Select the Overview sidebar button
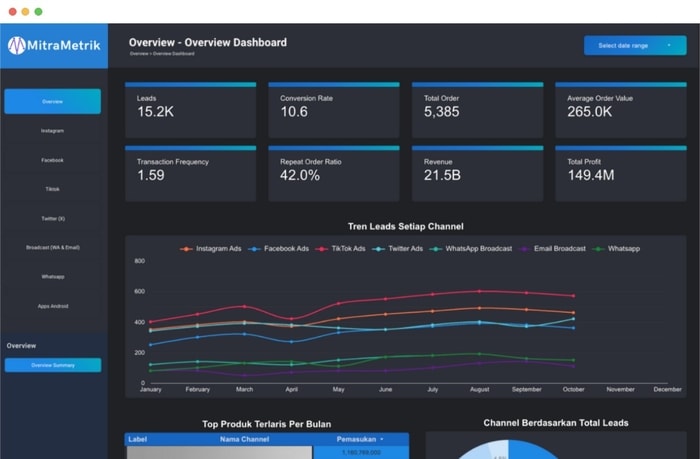700x459 pixels. (53, 101)
